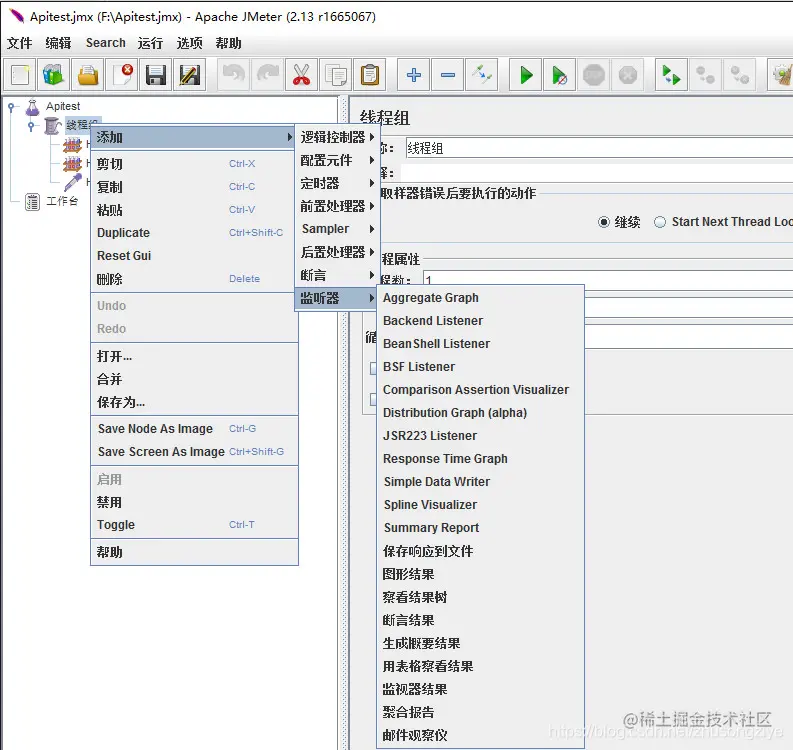This screenshot has width=793, height=750.
Task: Click the Paste clipboard icon
Action: tap(370, 75)
